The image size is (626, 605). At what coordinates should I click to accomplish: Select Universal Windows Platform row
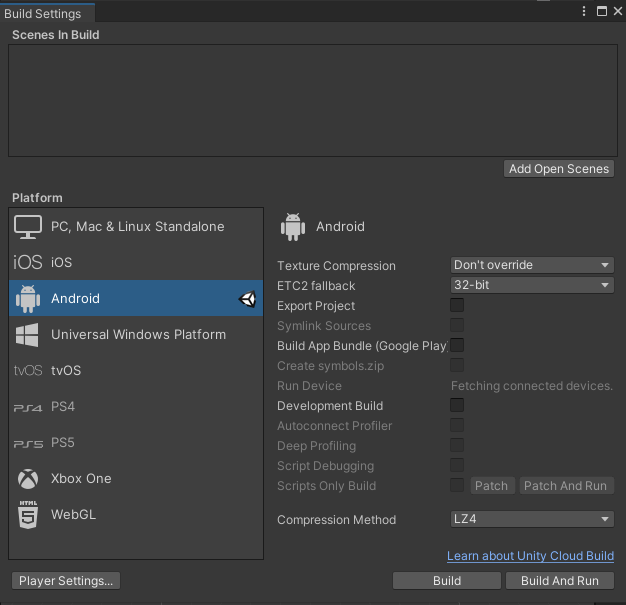(x=136, y=335)
